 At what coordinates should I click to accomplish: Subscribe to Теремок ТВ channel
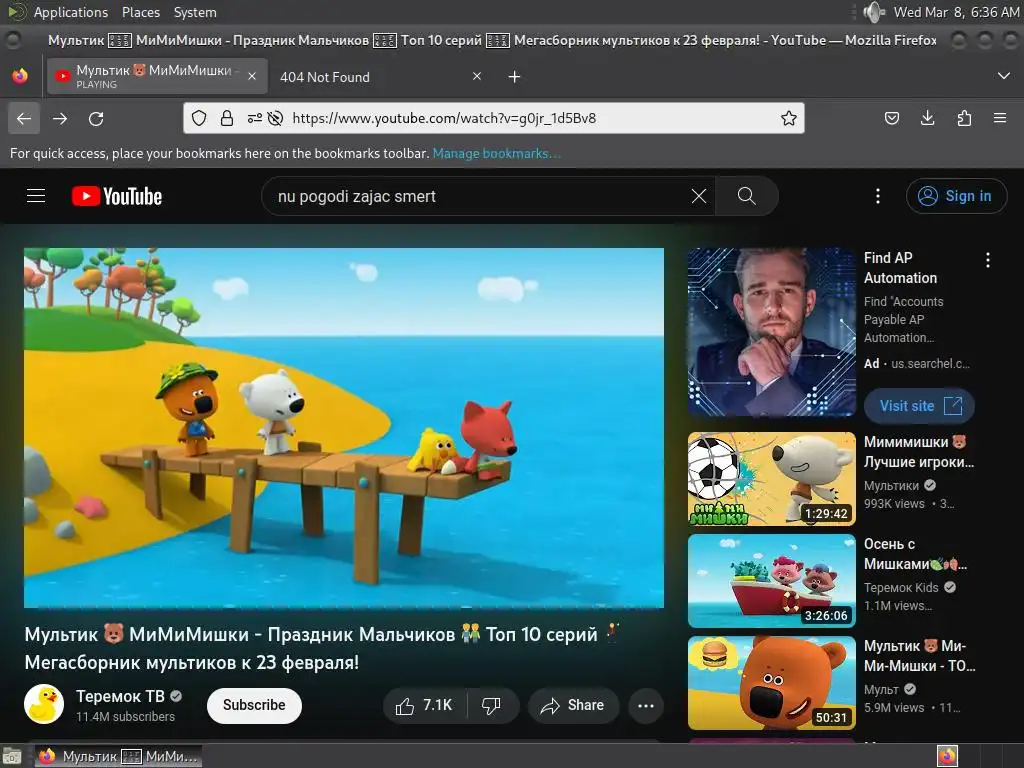254,705
